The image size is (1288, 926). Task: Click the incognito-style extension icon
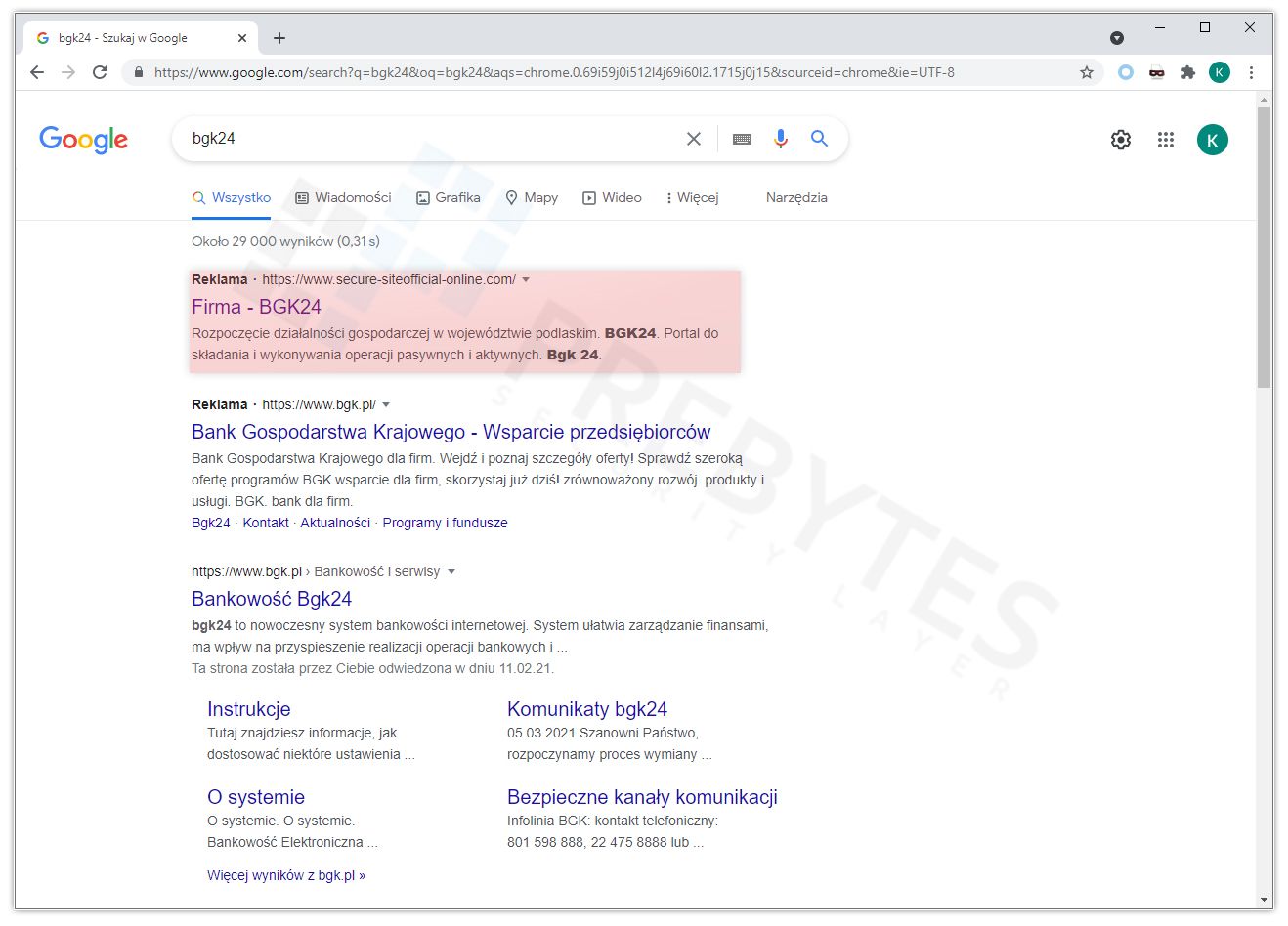1157,72
